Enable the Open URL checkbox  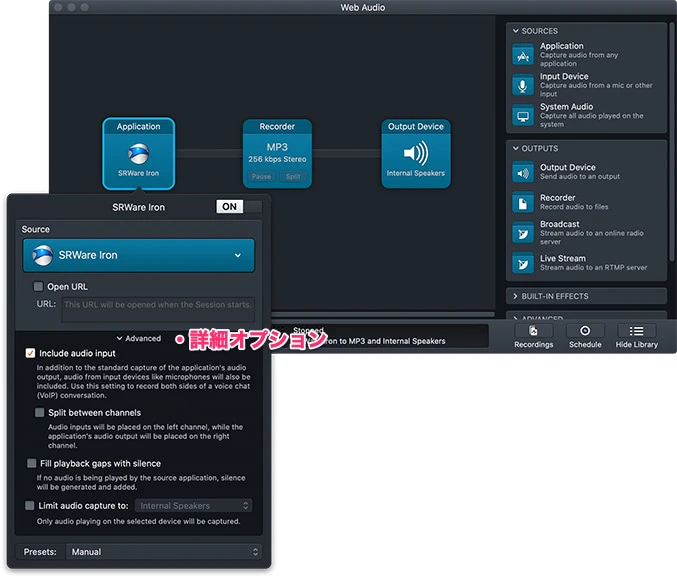click(x=39, y=287)
